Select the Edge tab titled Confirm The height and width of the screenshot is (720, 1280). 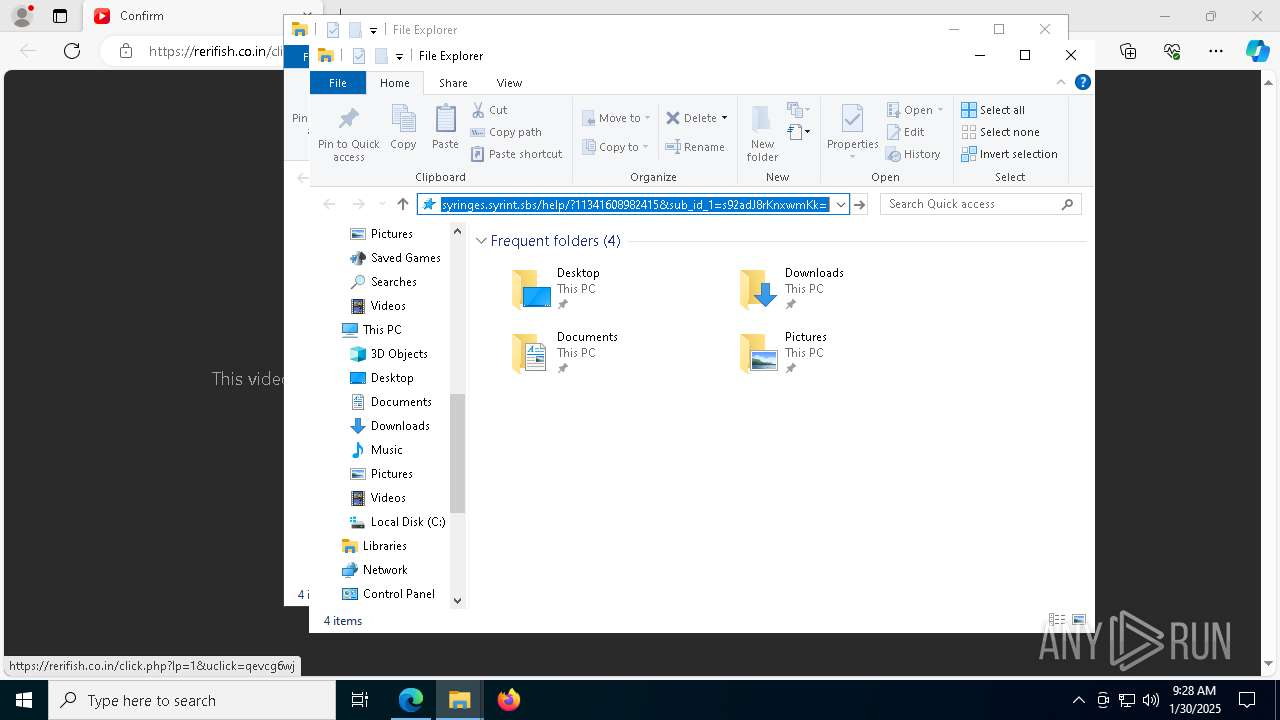pos(180,16)
